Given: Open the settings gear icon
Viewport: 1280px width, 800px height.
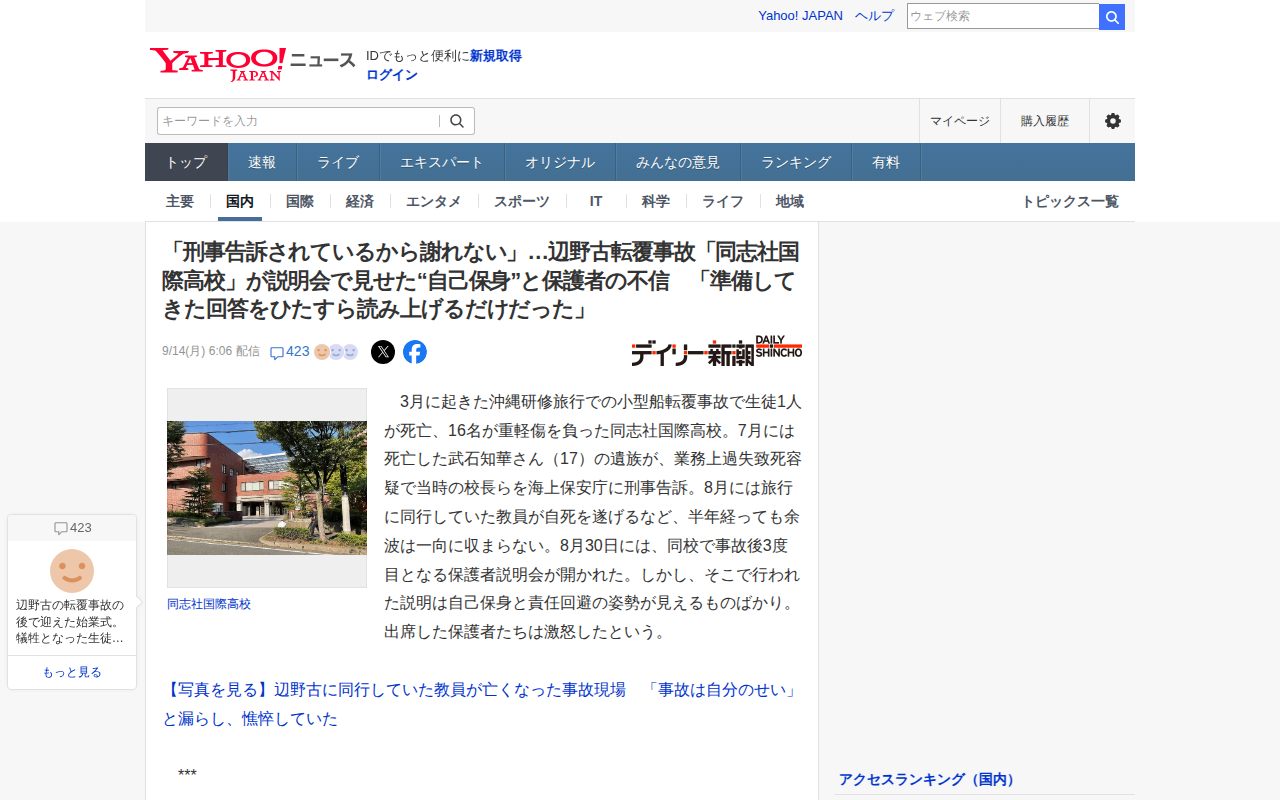Looking at the screenshot, I should [x=1112, y=121].
